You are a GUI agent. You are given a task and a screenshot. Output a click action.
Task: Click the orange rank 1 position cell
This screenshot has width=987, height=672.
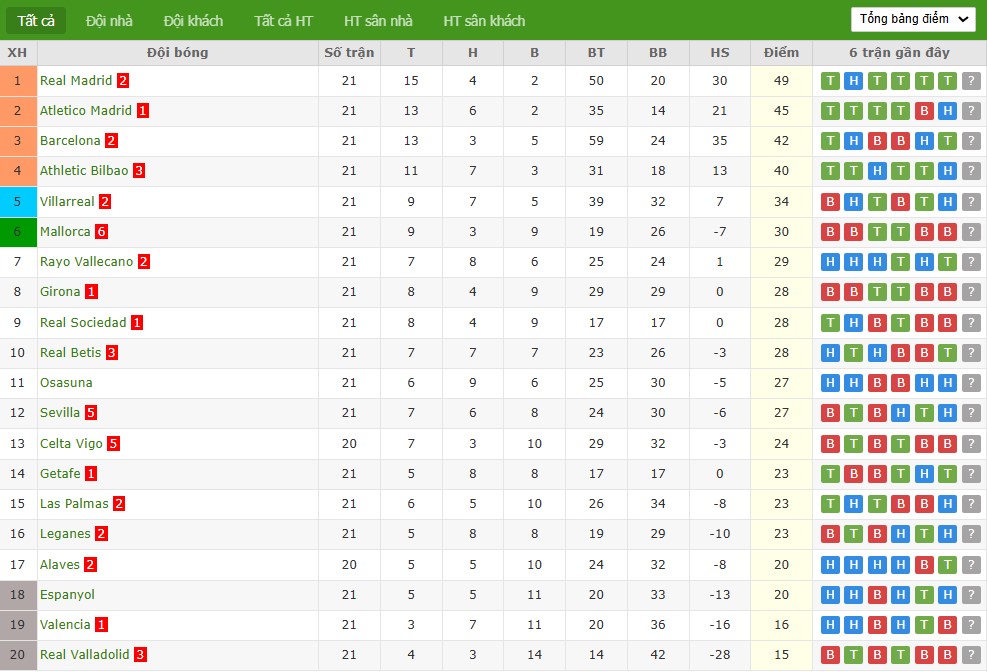18,81
